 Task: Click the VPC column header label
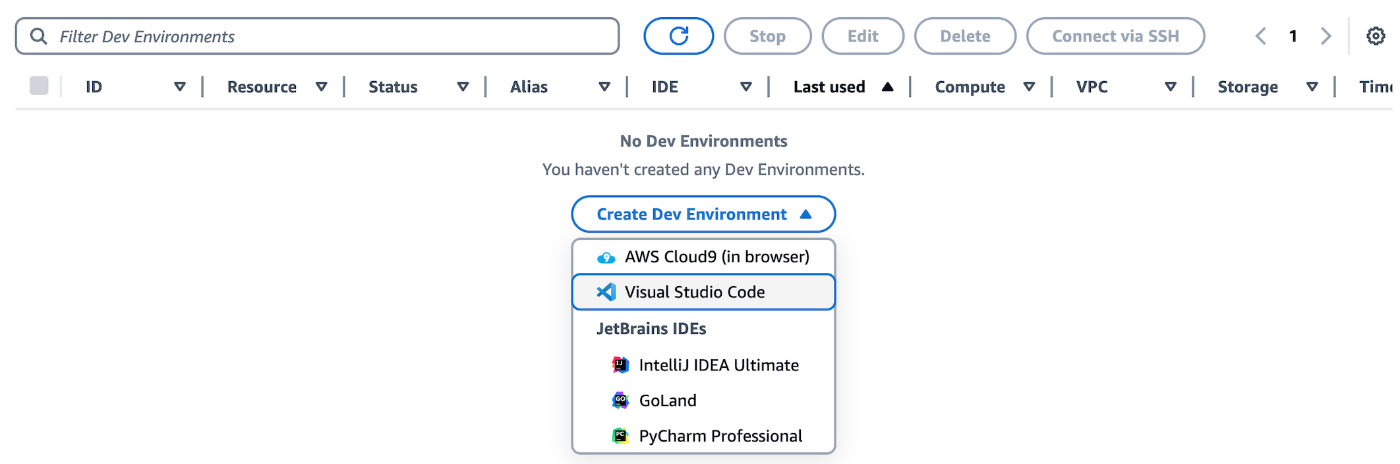click(1092, 87)
